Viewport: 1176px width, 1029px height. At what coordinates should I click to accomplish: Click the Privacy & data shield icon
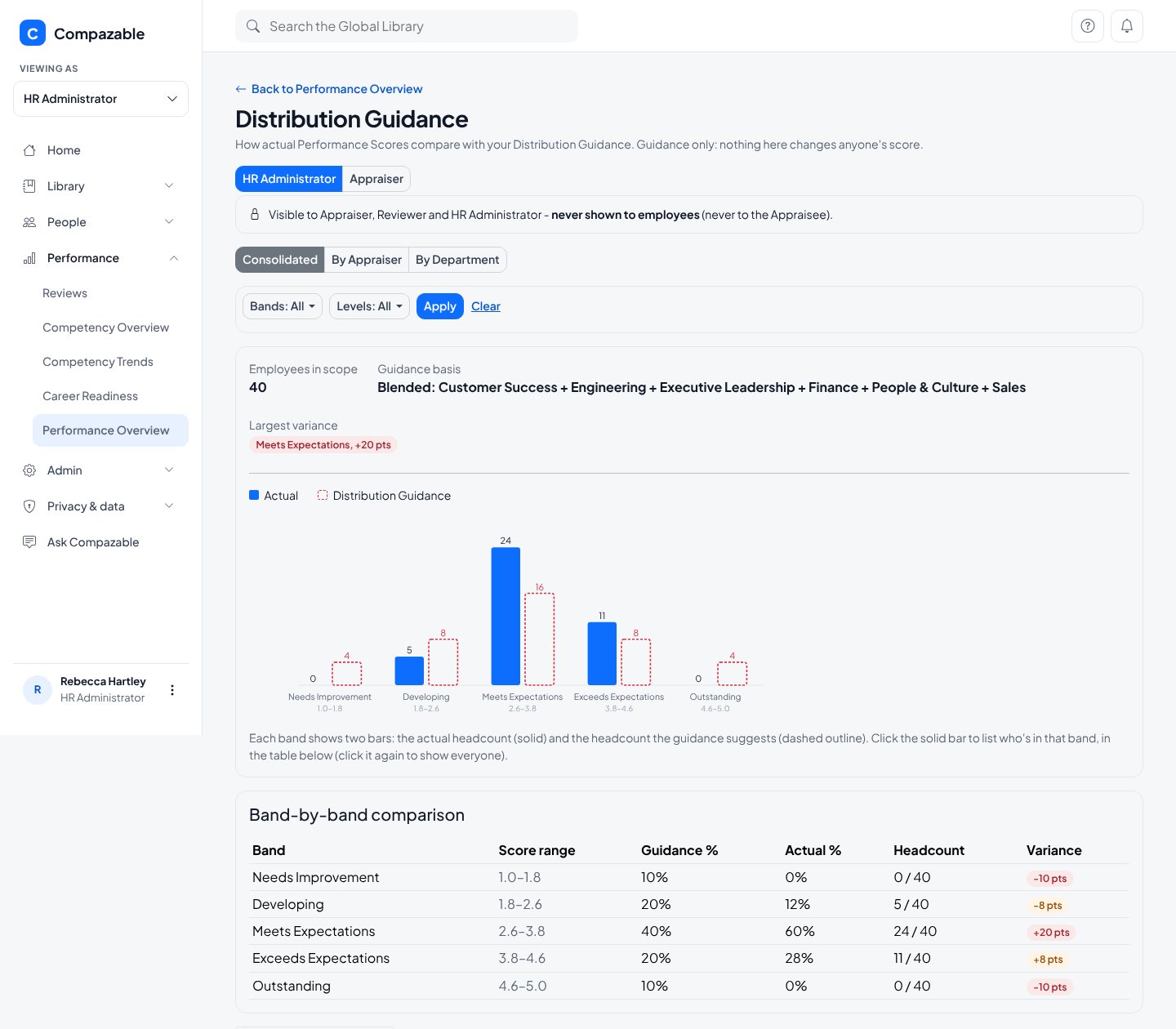(x=29, y=506)
